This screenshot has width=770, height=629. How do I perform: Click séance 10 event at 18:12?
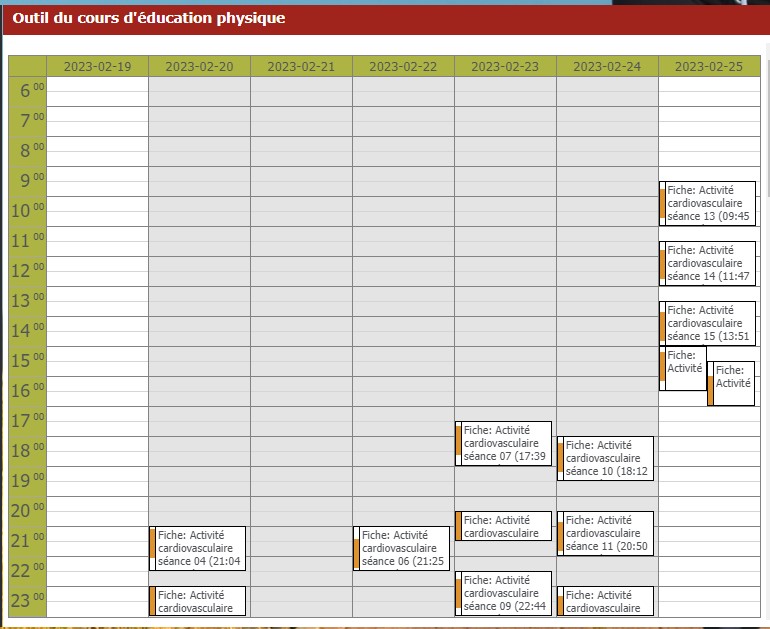coord(607,458)
